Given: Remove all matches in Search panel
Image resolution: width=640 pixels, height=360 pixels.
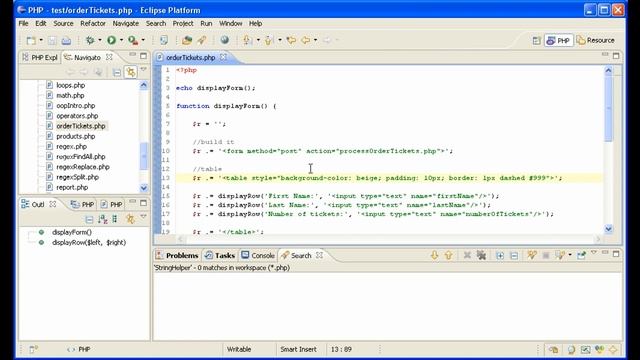Looking at the screenshot, I should [x=482, y=256].
